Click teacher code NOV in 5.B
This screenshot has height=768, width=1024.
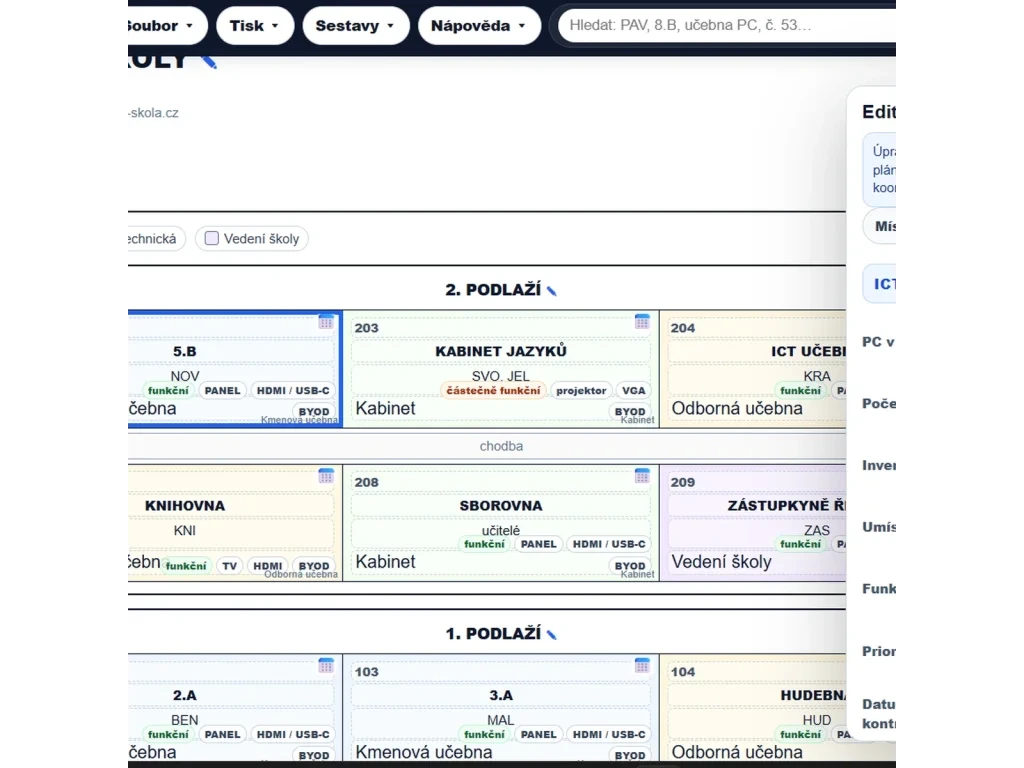click(185, 376)
